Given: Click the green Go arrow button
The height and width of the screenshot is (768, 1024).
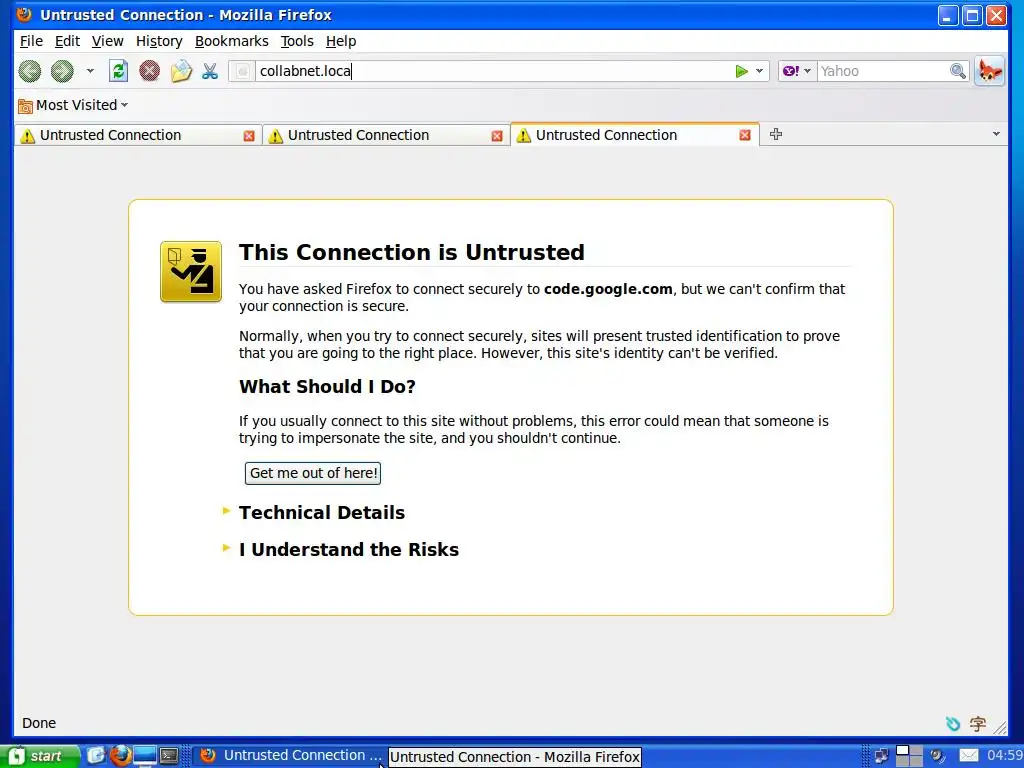Looking at the screenshot, I should coord(741,71).
